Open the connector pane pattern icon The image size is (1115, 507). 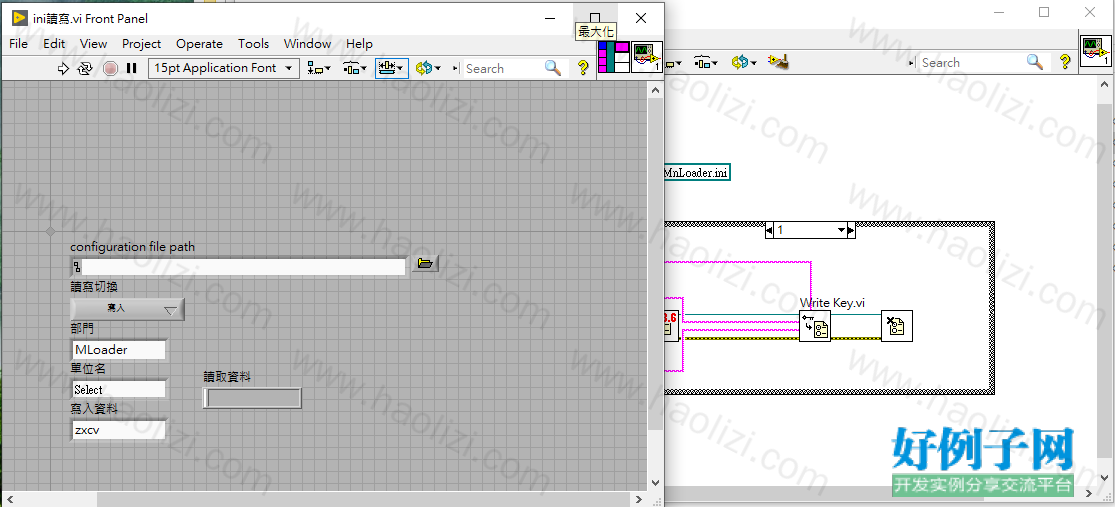point(614,57)
